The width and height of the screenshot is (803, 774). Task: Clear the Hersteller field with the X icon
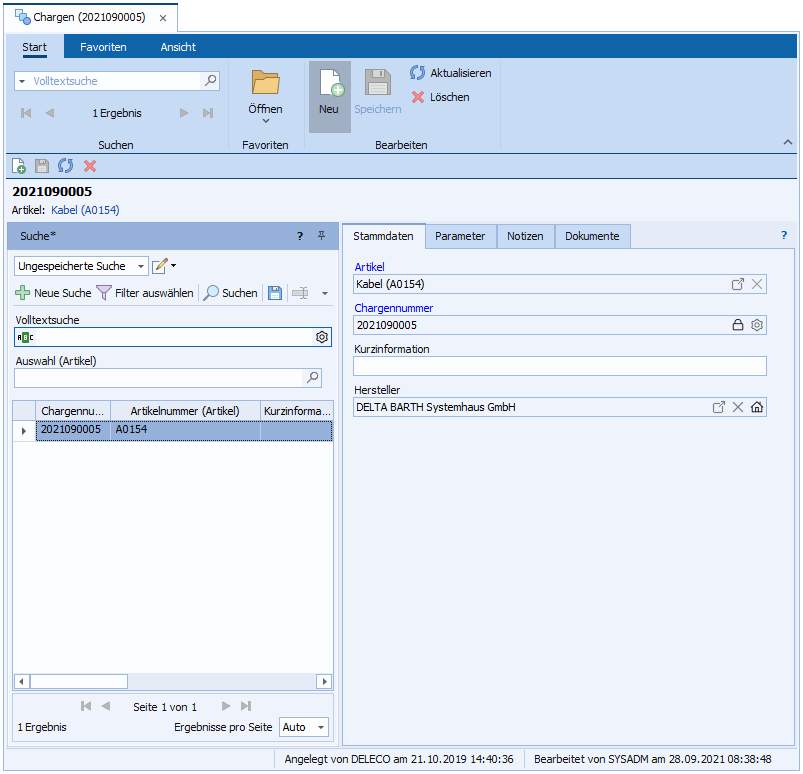738,407
